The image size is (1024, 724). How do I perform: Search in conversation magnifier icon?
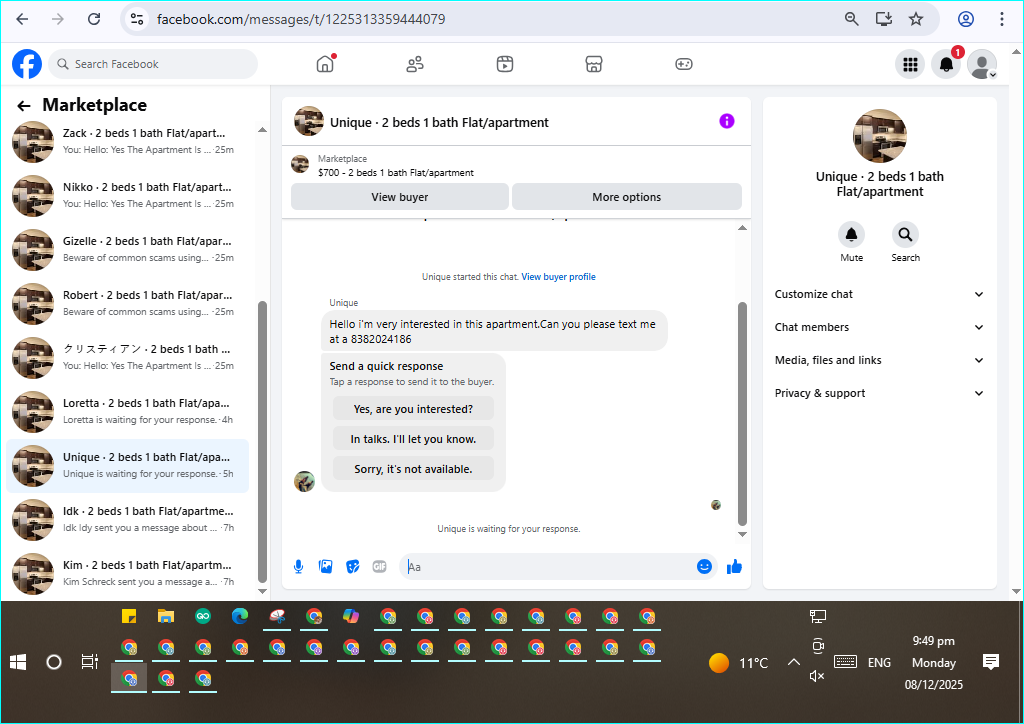click(905, 234)
